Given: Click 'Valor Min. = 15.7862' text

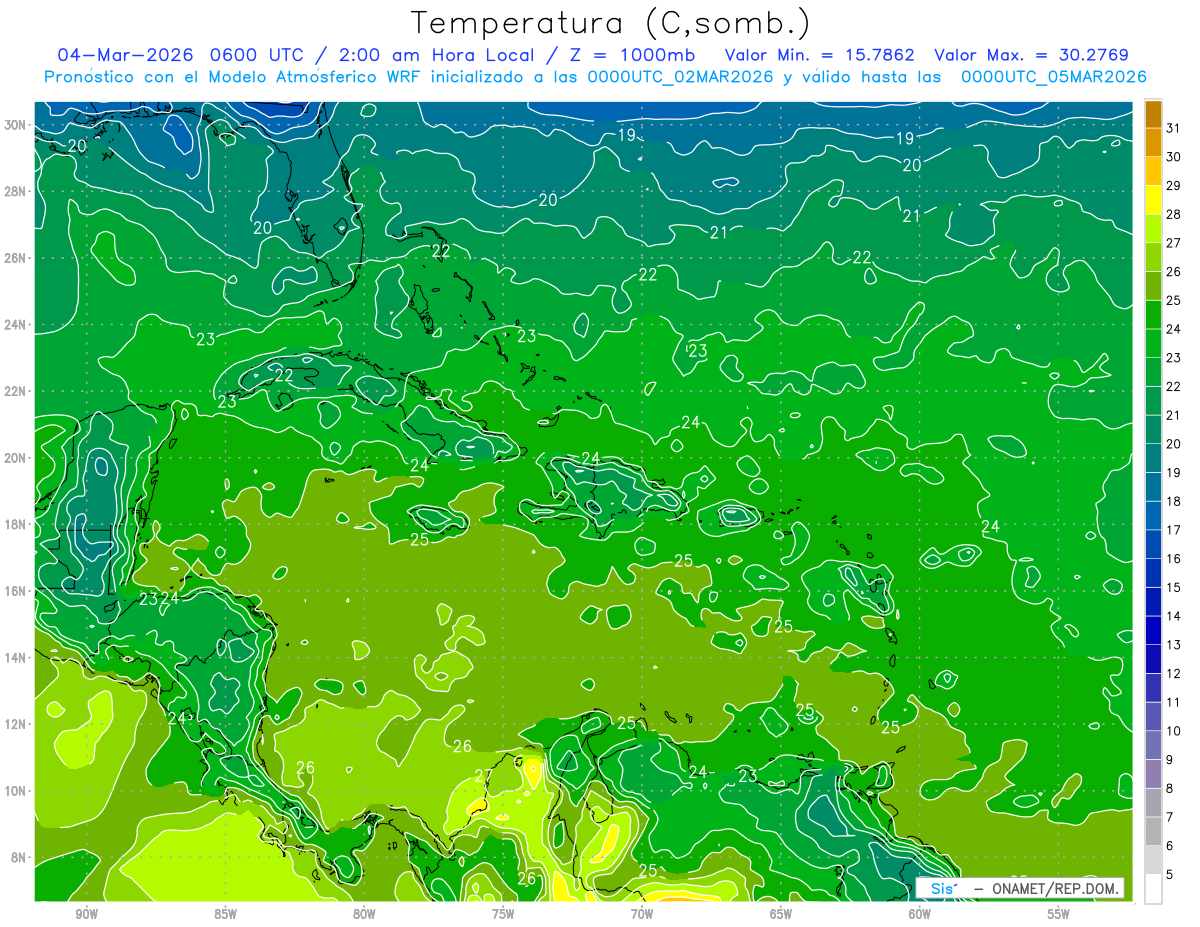Looking at the screenshot, I should tap(819, 55).
